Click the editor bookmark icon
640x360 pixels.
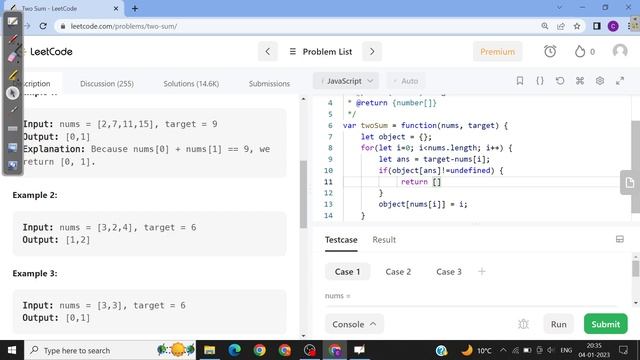[520, 81]
